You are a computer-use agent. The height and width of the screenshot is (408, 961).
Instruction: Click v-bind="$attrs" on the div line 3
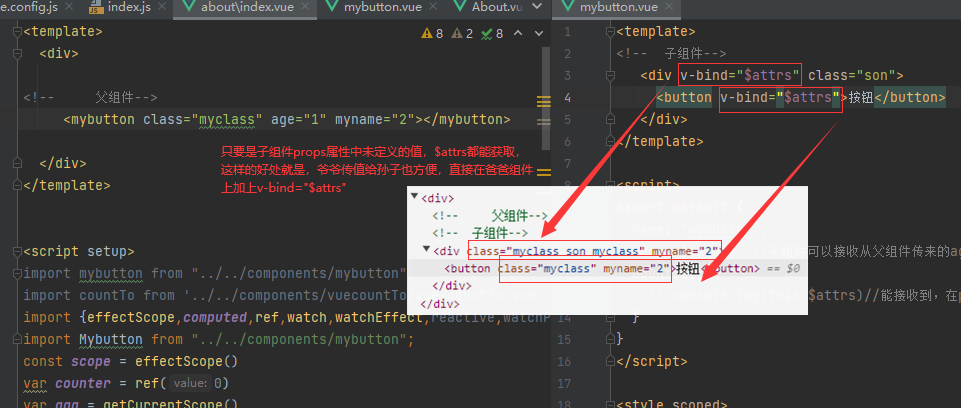(x=740, y=75)
